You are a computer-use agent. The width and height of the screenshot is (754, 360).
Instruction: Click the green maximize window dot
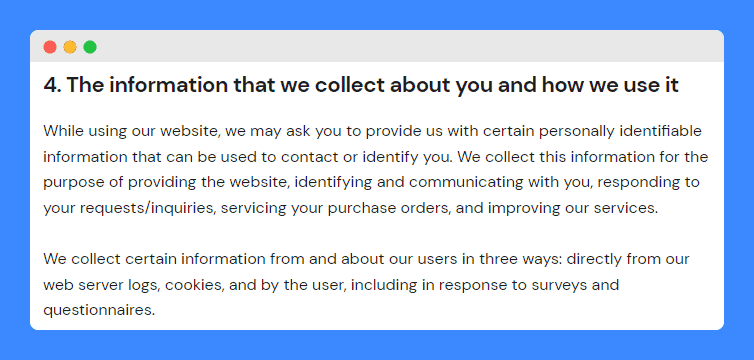coord(90,47)
